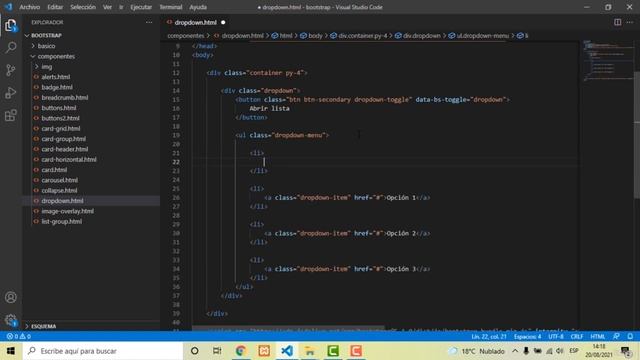Open Task View on taskbar

tap(217, 351)
